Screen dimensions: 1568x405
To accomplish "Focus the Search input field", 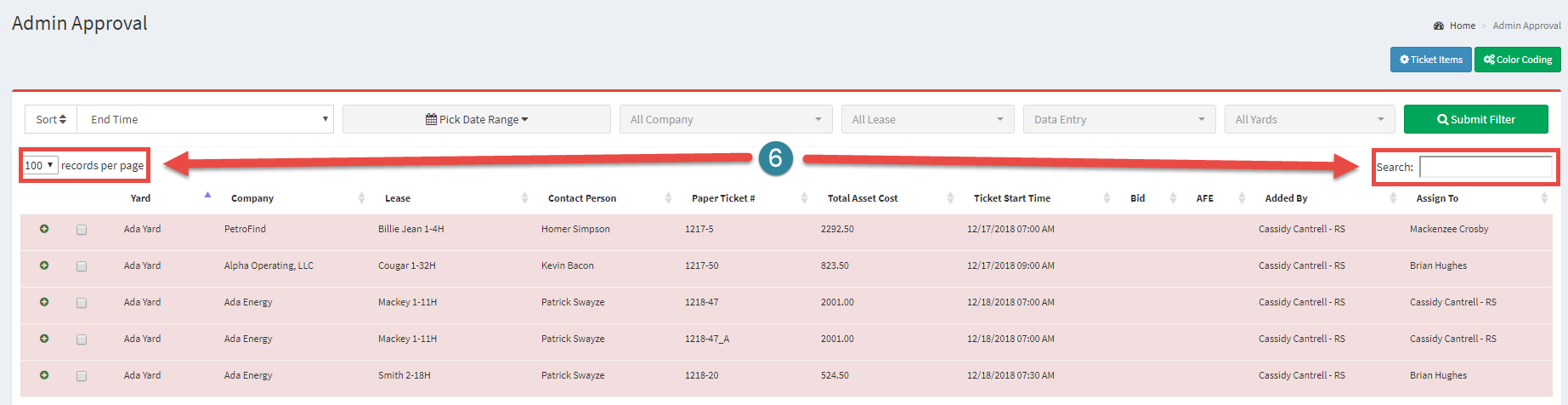I will click(1486, 167).
